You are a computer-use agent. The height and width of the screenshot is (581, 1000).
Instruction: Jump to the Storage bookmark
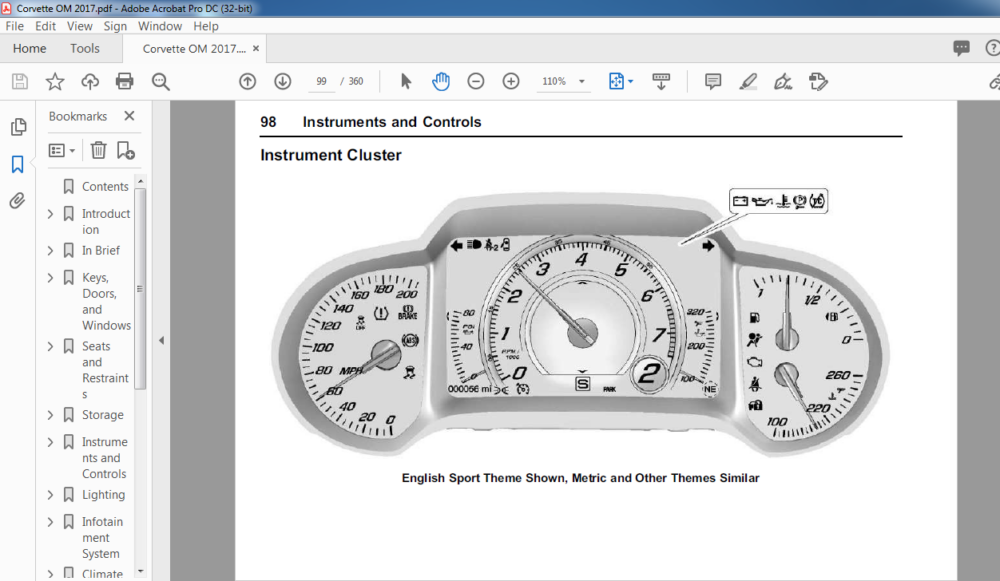click(x=103, y=415)
